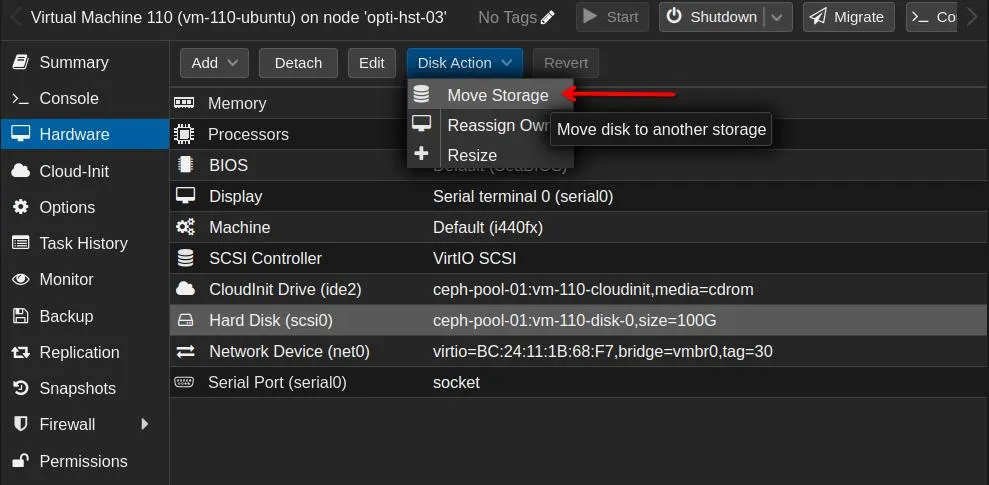Click the Memory row RAM icon

pos(184,103)
